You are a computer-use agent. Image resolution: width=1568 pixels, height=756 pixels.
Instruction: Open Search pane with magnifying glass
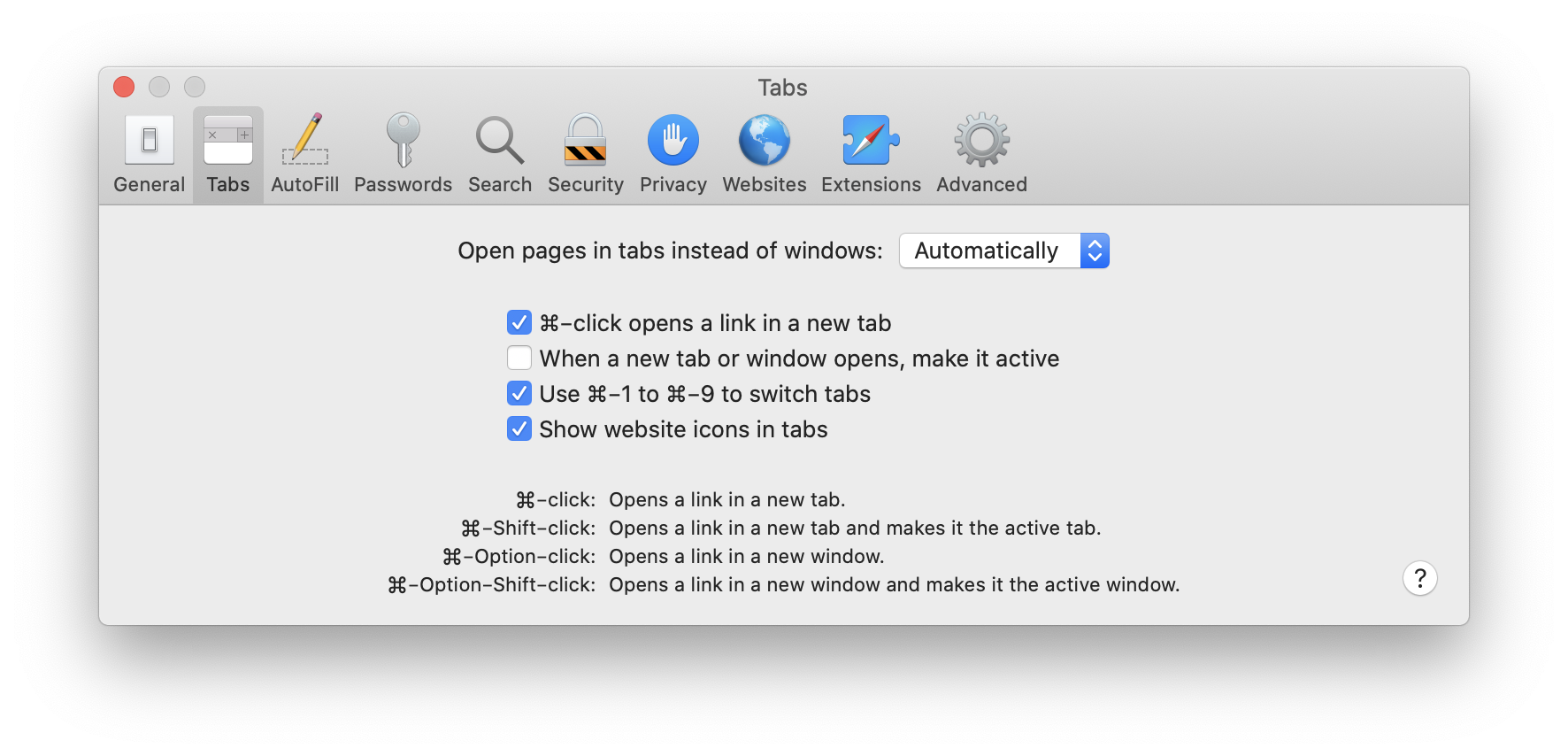pyautogui.click(x=500, y=155)
